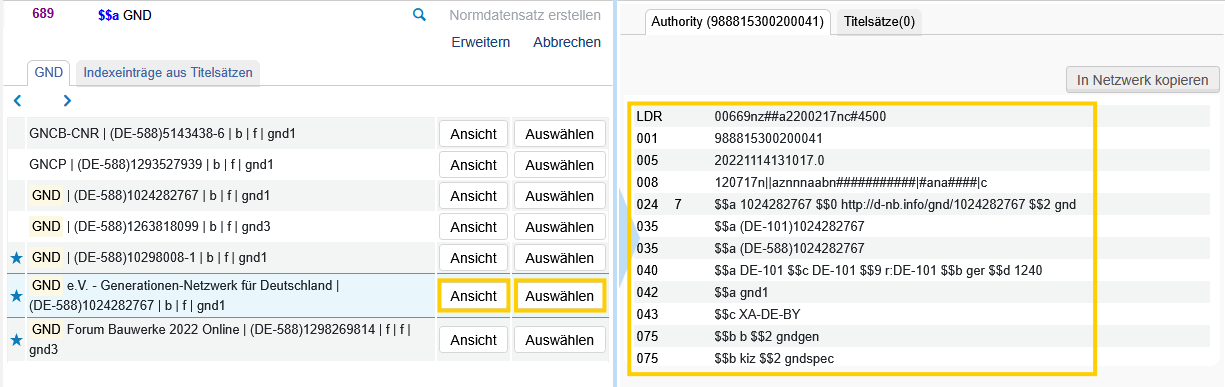Click Ansicht for Generationen-Netzwerk entry

coord(474,296)
